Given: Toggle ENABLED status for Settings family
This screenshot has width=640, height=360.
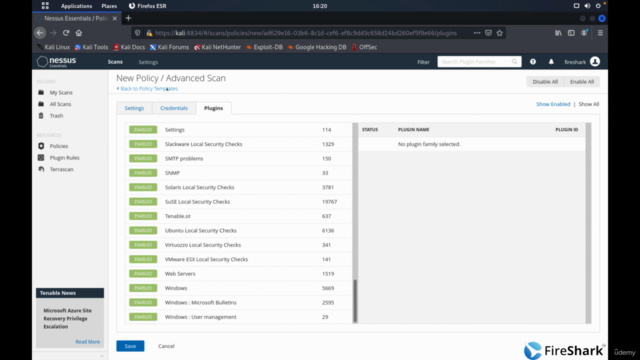Looking at the screenshot, I should coord(143,129).
